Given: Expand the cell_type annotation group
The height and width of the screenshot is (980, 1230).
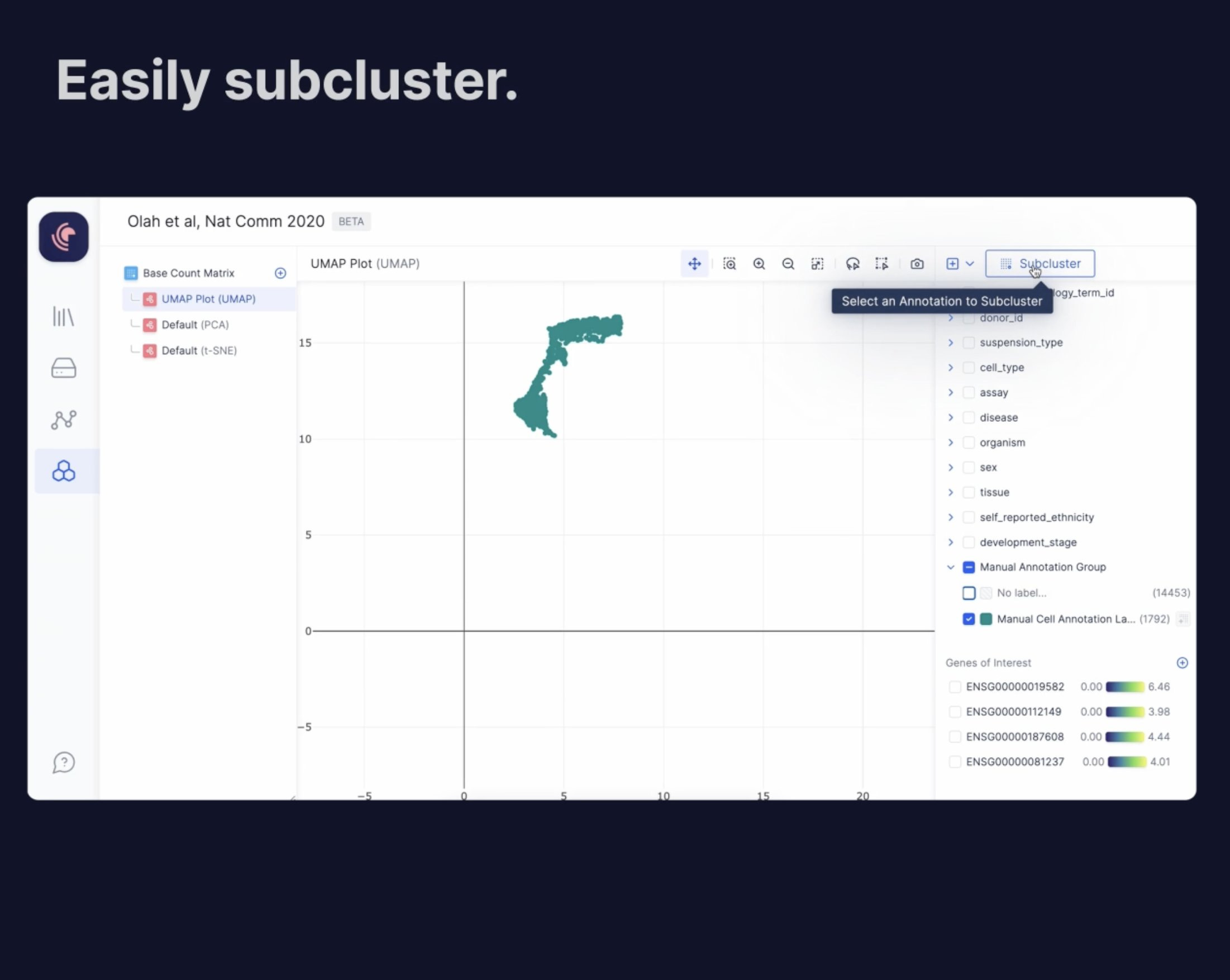Looking at the screenshot, I should click(x=951, y=368).
